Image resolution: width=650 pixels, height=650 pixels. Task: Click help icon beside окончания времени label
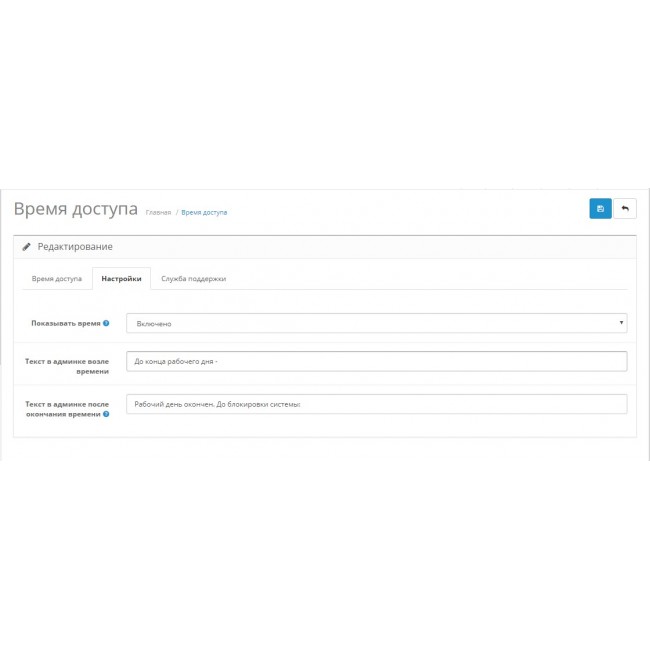[x=106, y=414]
